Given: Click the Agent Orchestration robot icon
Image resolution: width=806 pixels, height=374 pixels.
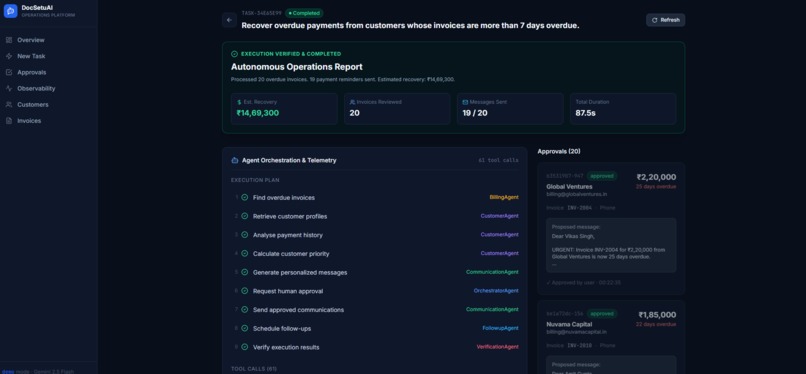Looking at the screenshot, I should (x=235, y=160).
